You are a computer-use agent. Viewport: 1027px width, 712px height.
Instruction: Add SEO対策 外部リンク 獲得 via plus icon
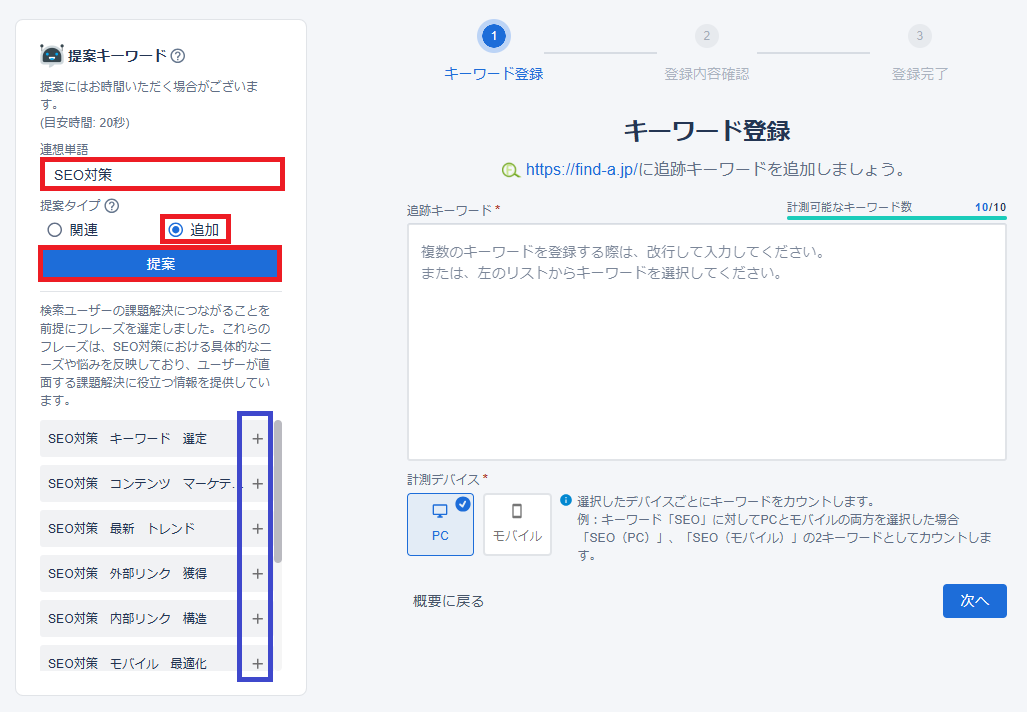click(x=257, y=574)
